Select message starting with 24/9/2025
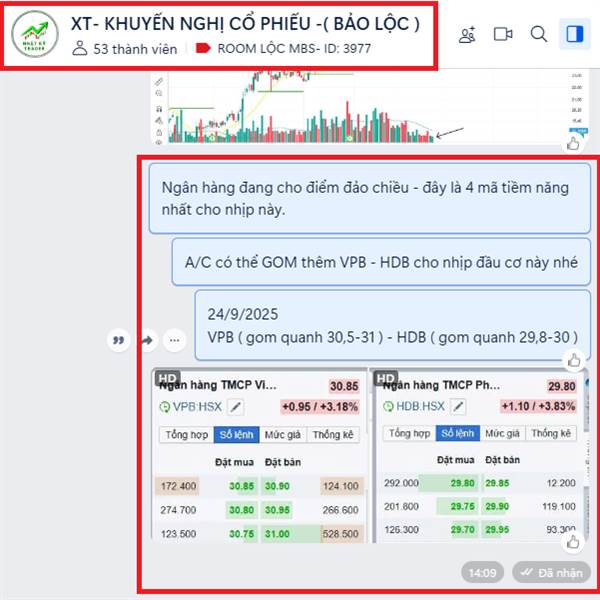Screen dimensions: 600x600 393,325
